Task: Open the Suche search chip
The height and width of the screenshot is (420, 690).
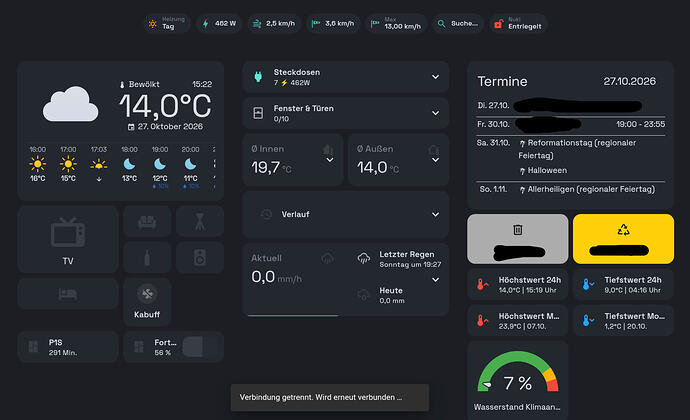Action: tap(458, 23)
